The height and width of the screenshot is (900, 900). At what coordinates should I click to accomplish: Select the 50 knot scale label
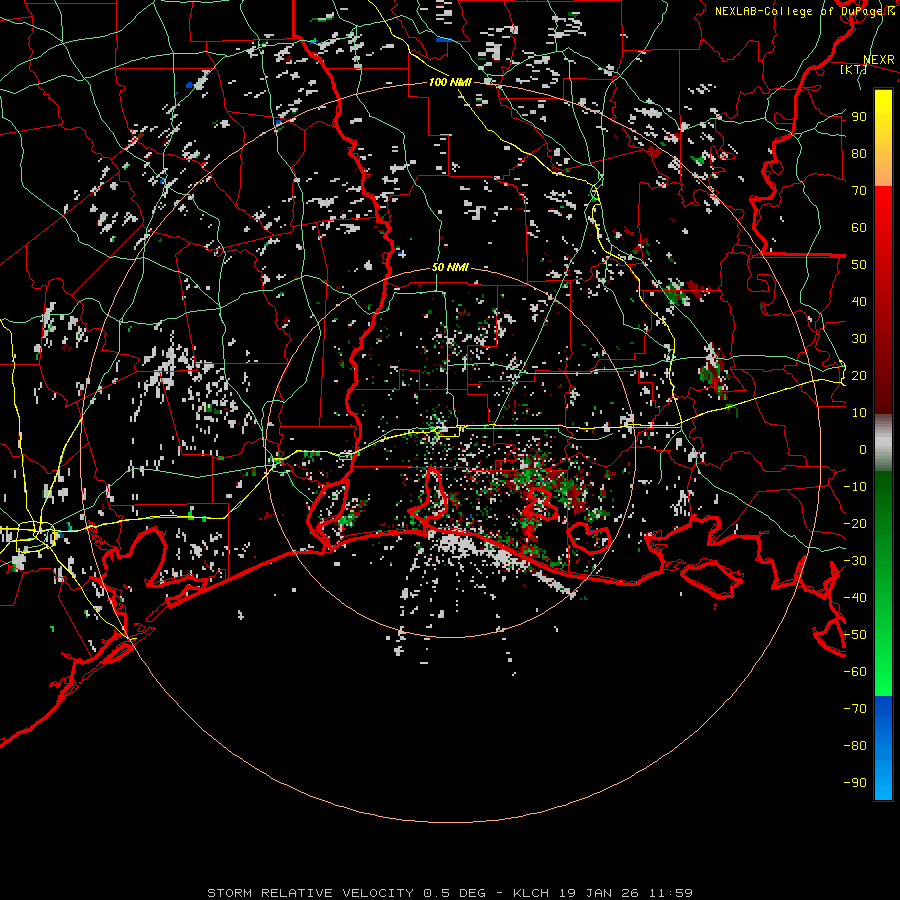click(859, 265)
